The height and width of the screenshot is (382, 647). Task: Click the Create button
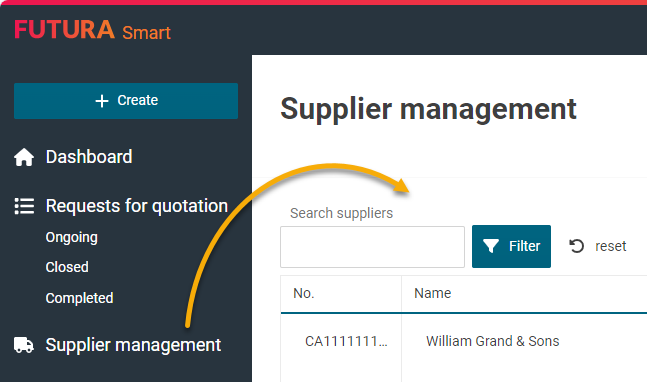pyautogui.click(x=126, y=101)
